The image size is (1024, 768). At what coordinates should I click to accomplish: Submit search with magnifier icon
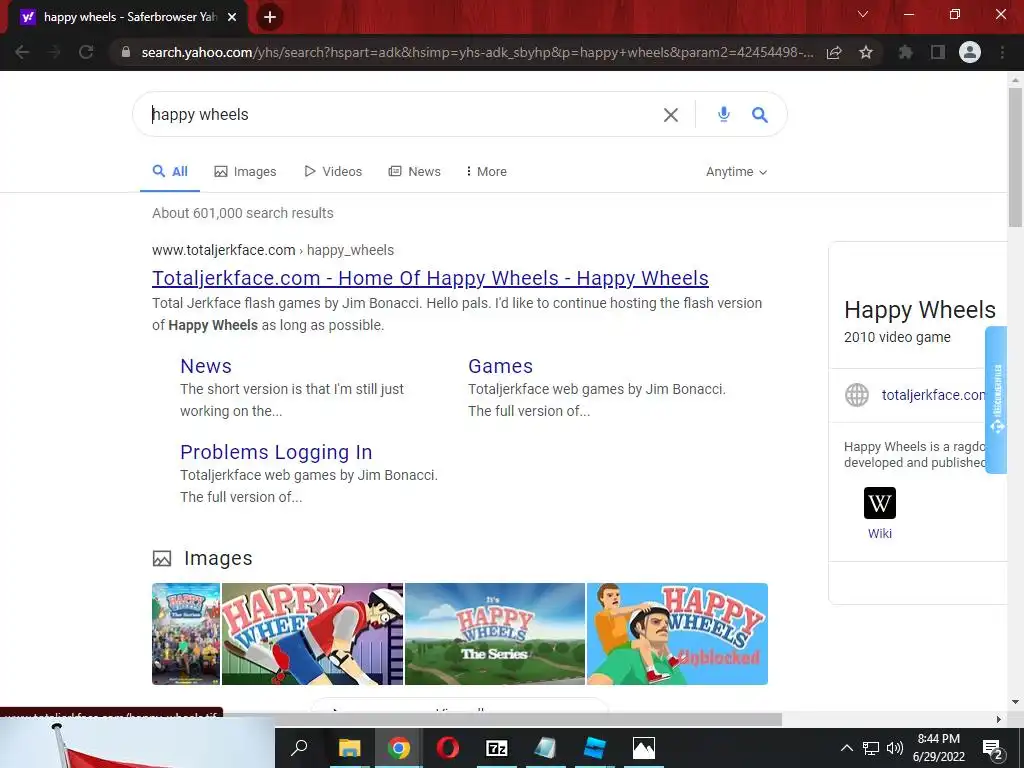(x=760, y=115)
